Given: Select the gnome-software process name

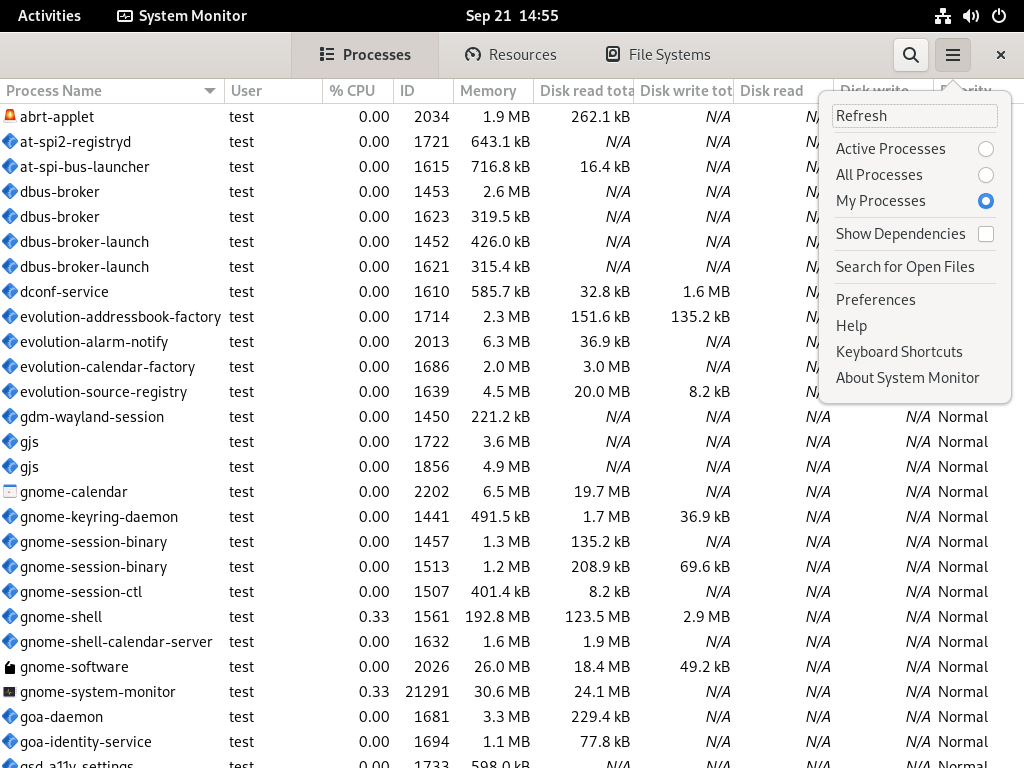Looking at the screenshot, I should [74, 667].
